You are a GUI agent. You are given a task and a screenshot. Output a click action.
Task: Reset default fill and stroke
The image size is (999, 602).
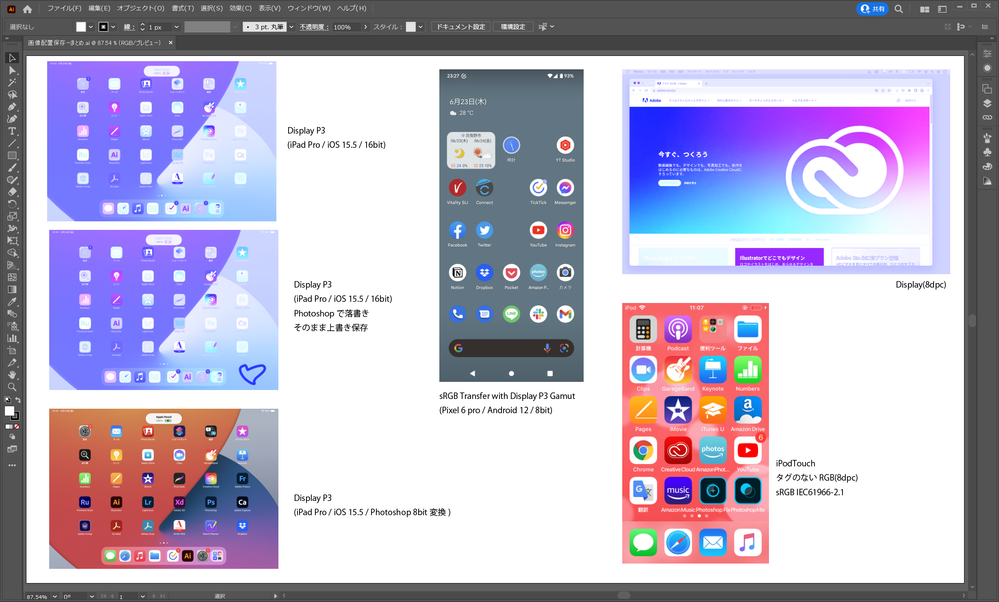pyautogui.click(x=7, y=400)
